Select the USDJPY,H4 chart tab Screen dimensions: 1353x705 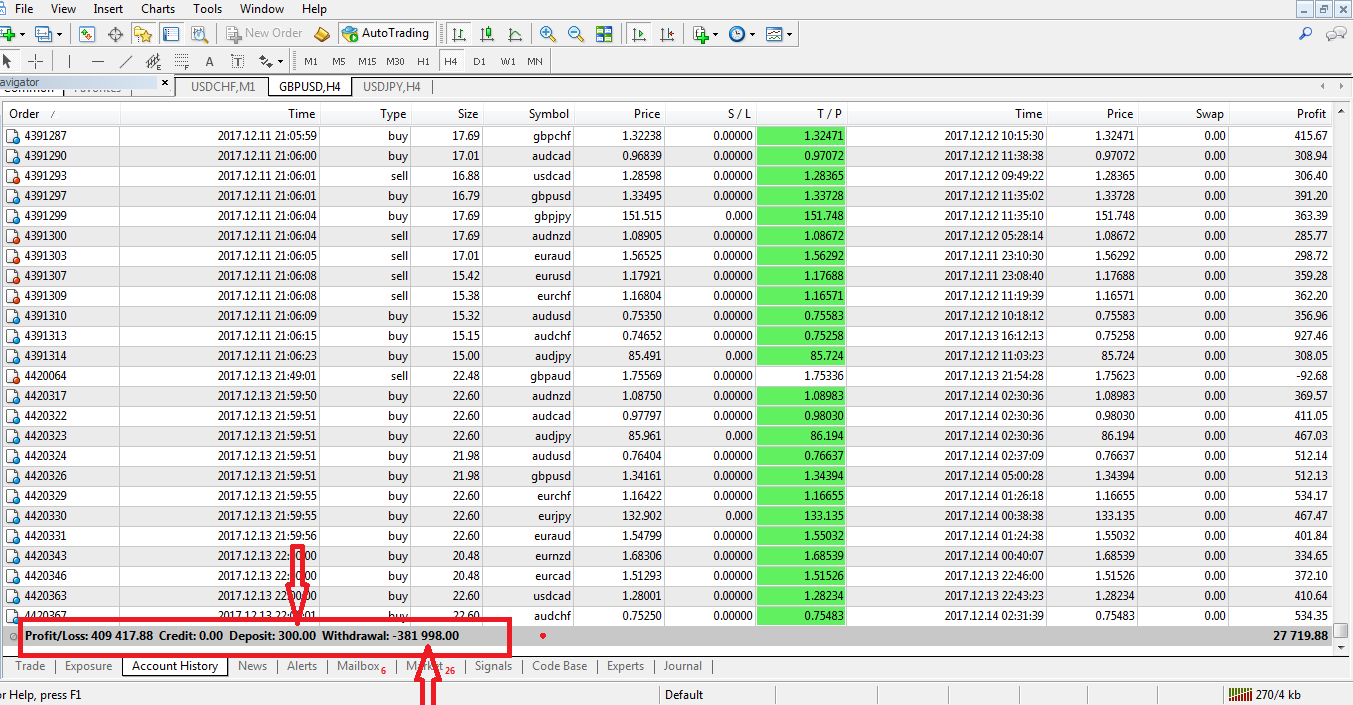(x=391, y=87)
